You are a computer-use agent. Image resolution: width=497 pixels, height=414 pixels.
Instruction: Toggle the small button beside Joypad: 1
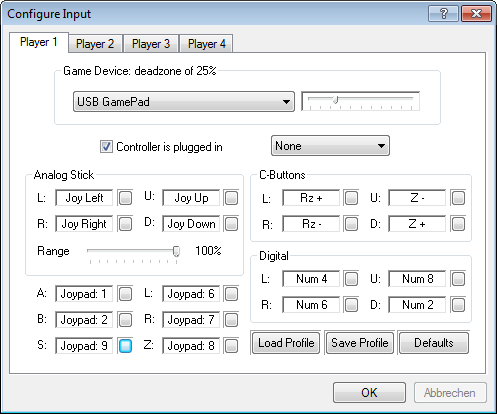(x=125, y=294)
